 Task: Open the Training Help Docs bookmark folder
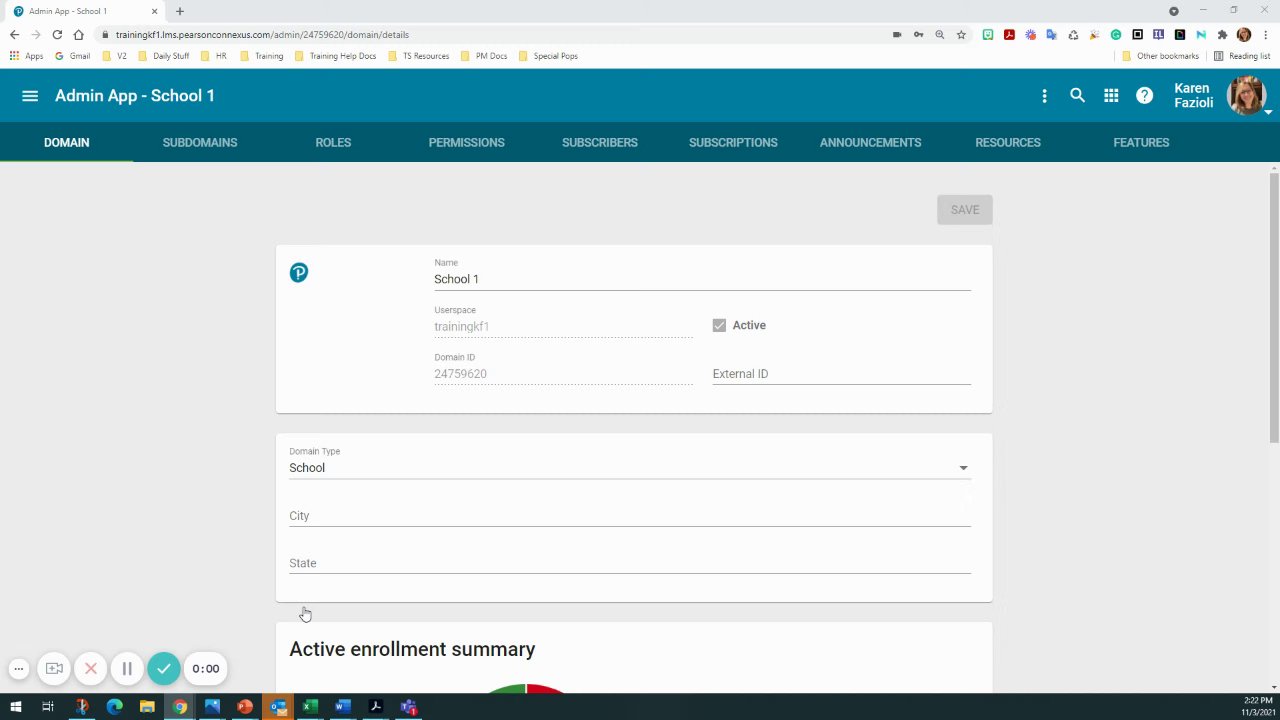coord(336,56)
